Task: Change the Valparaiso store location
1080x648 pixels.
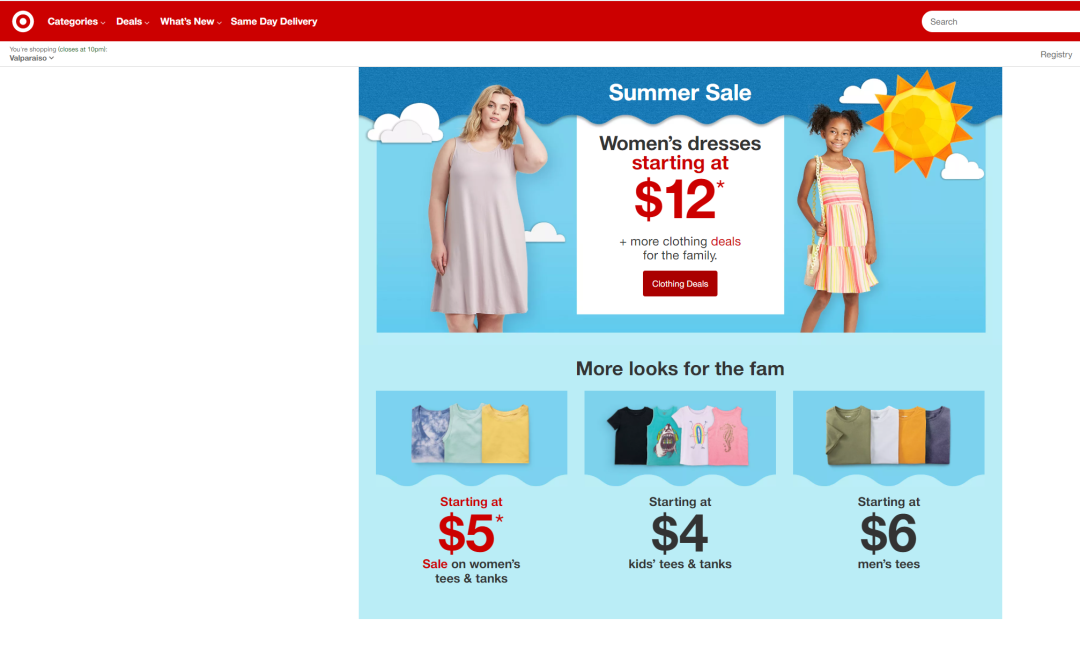Action: pos(31,58)
